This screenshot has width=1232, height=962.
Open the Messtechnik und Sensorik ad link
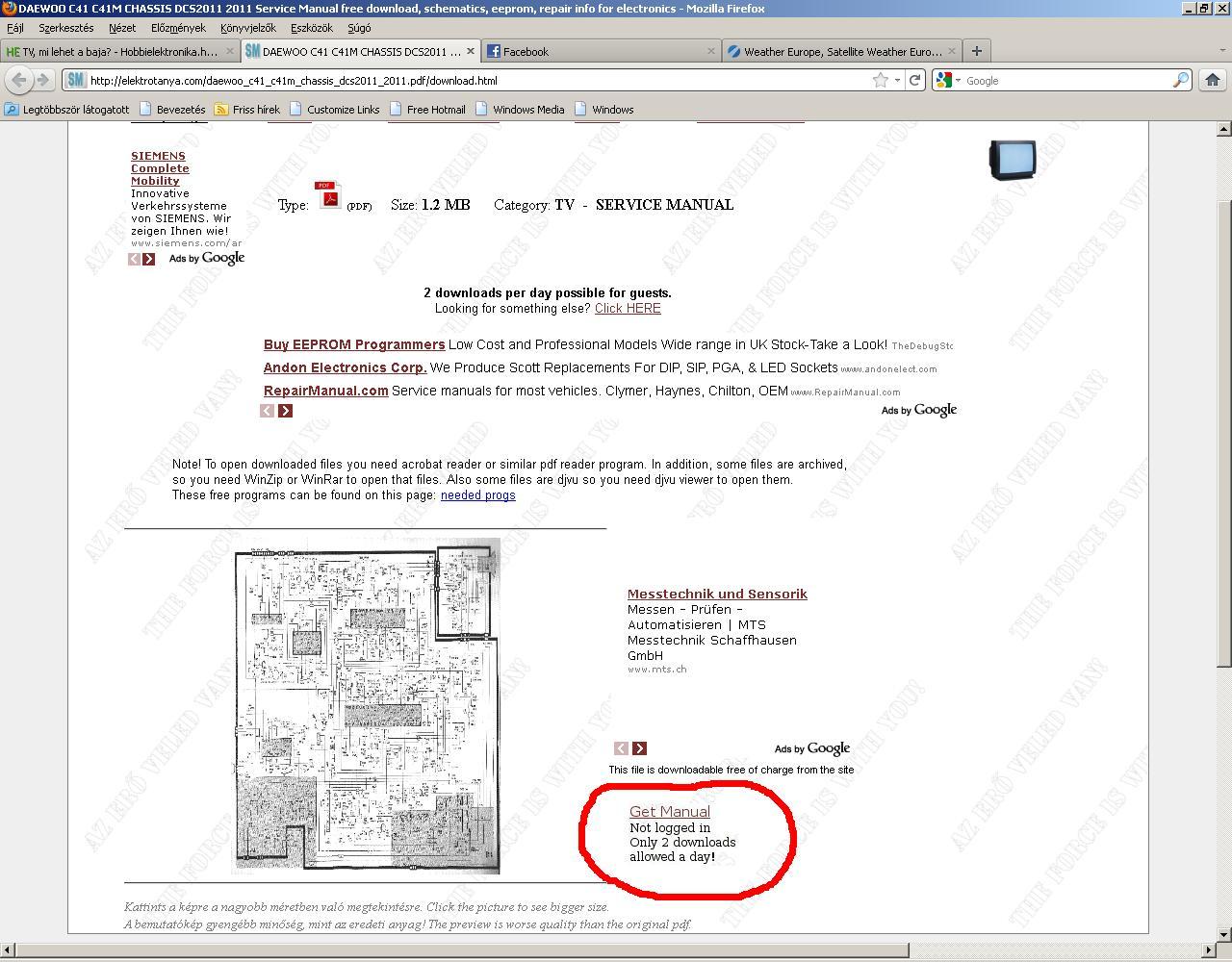[x=717, y=594]
